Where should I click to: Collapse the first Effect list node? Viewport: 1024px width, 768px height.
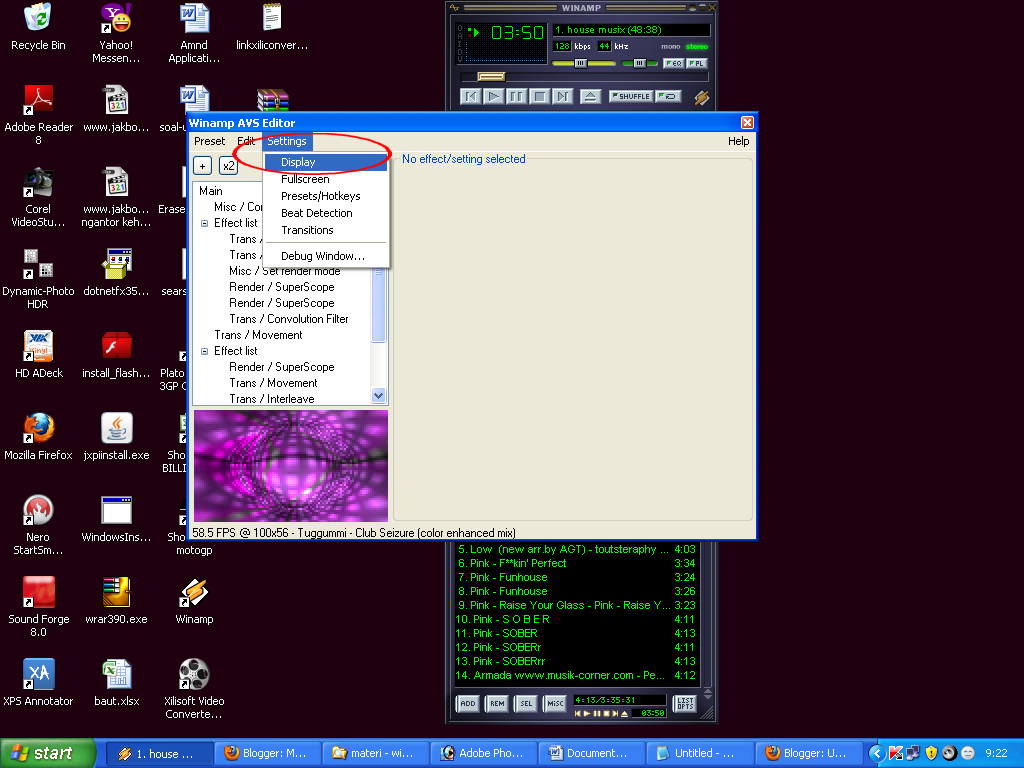(x=204, y=223)
